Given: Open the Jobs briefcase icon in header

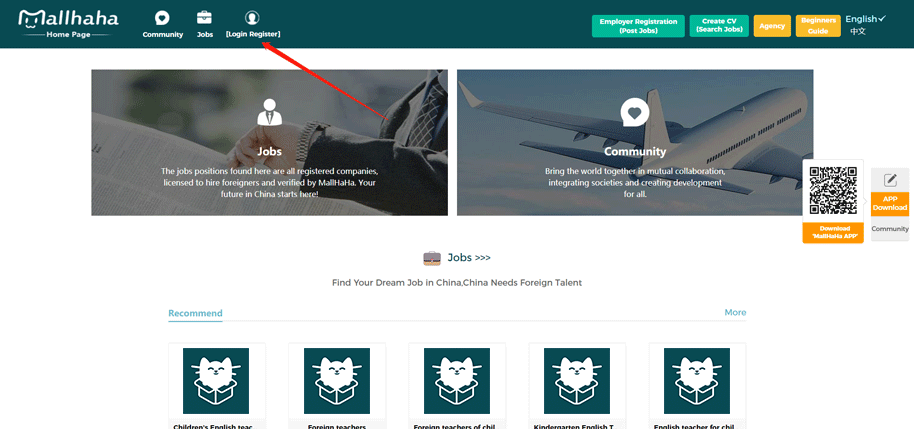Looking at the screenshot, I should (205, 17).
